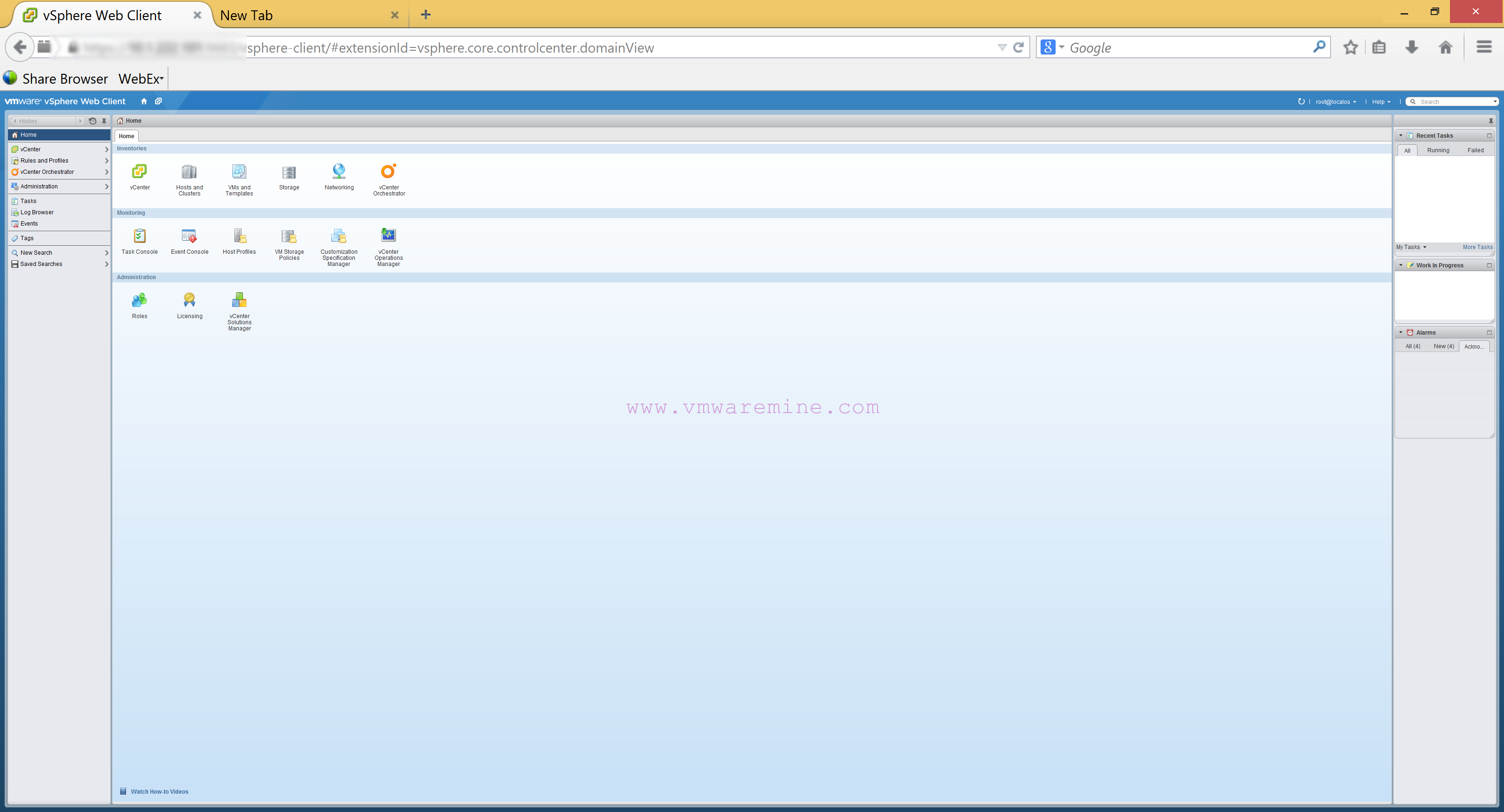This screenshot has height=812, width=1504.
Task: Pin the right side panel
Action: pyautogui.click(x=1490, y=121)
